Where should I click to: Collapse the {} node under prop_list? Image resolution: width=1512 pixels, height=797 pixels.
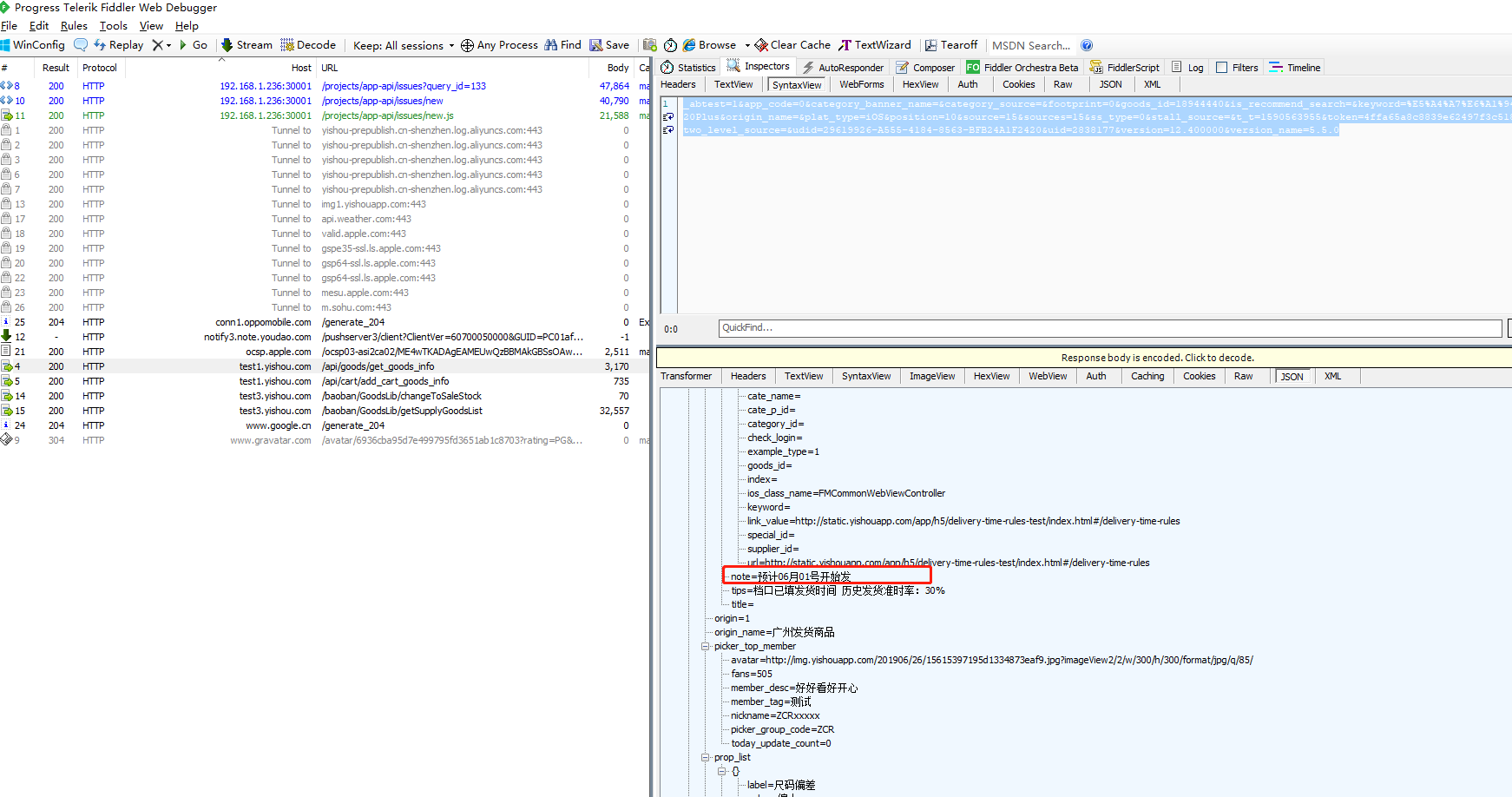point(721,771)
